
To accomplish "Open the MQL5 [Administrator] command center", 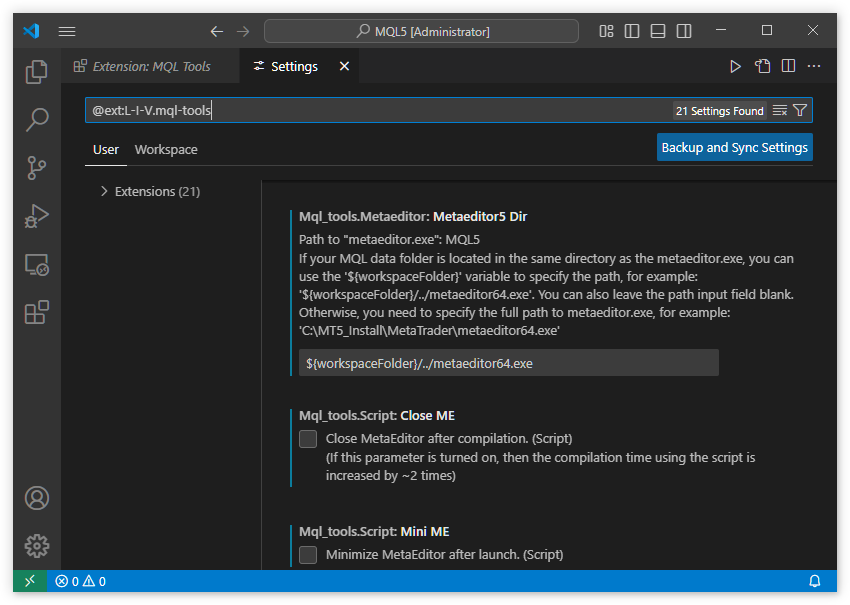I will click(421, 31).
